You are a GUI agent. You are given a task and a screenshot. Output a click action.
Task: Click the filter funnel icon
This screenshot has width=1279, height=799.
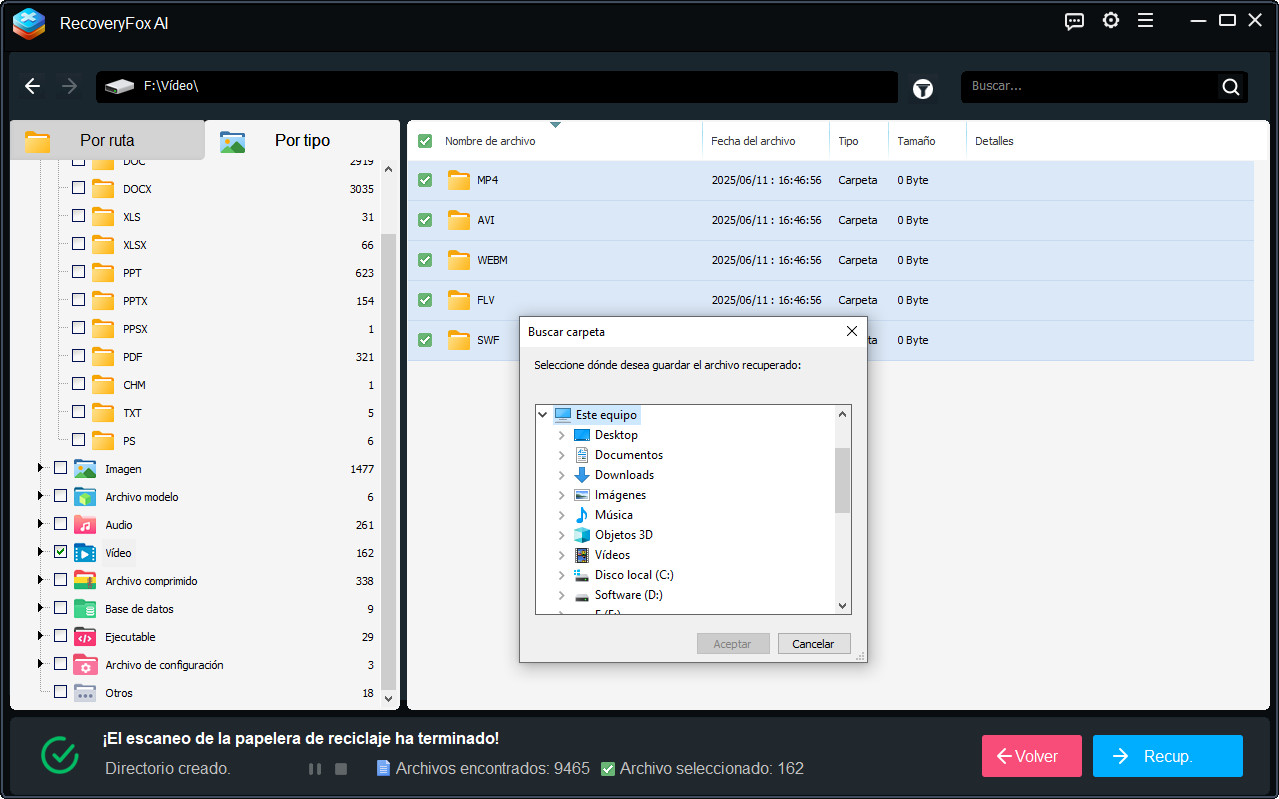(x=922, y=88)
